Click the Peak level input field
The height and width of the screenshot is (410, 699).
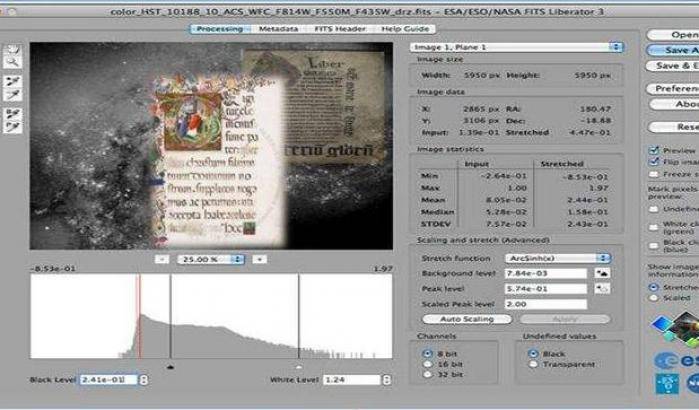(546, 289)
